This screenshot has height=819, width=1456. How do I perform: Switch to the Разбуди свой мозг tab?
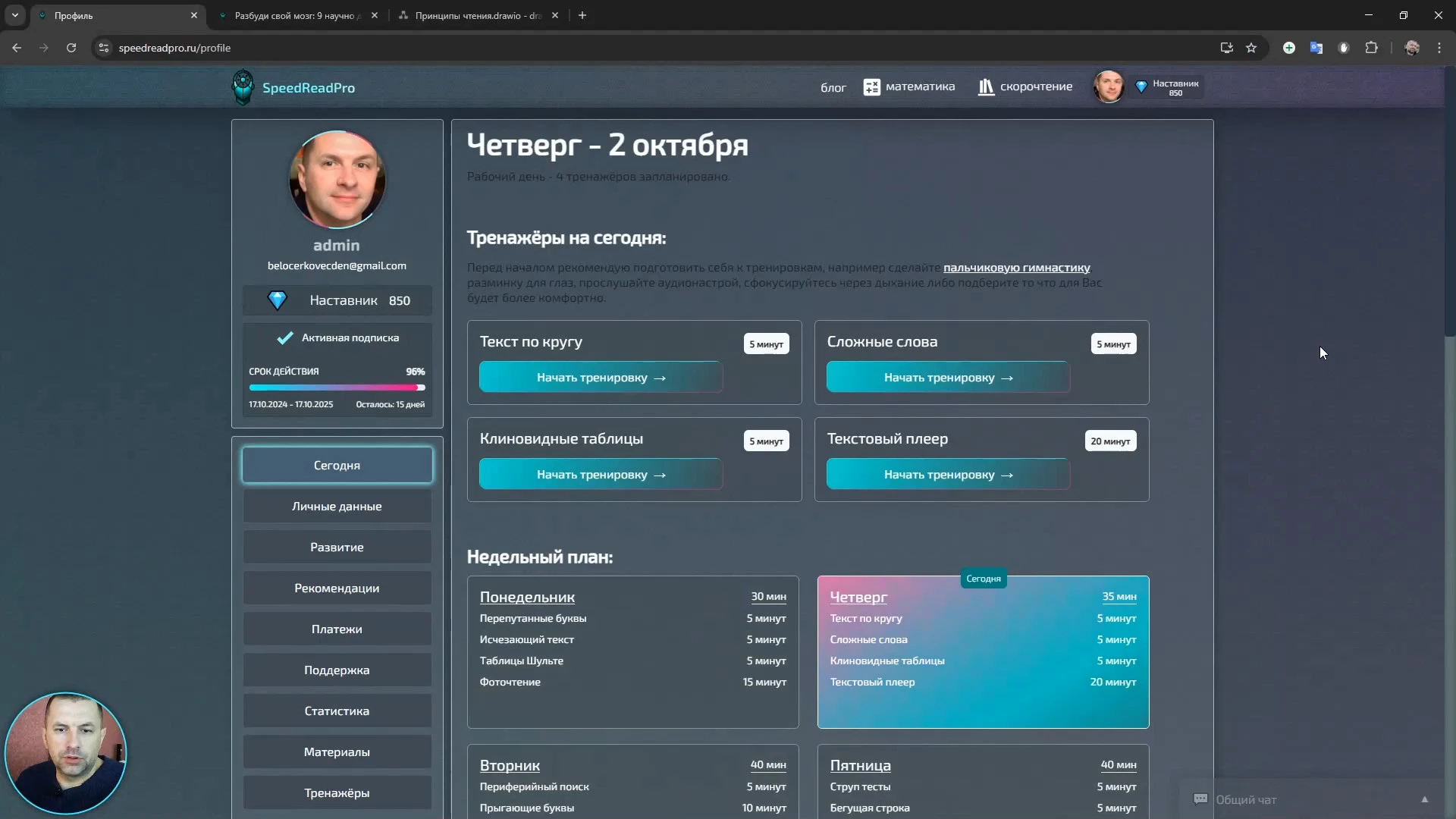point(297,15)
